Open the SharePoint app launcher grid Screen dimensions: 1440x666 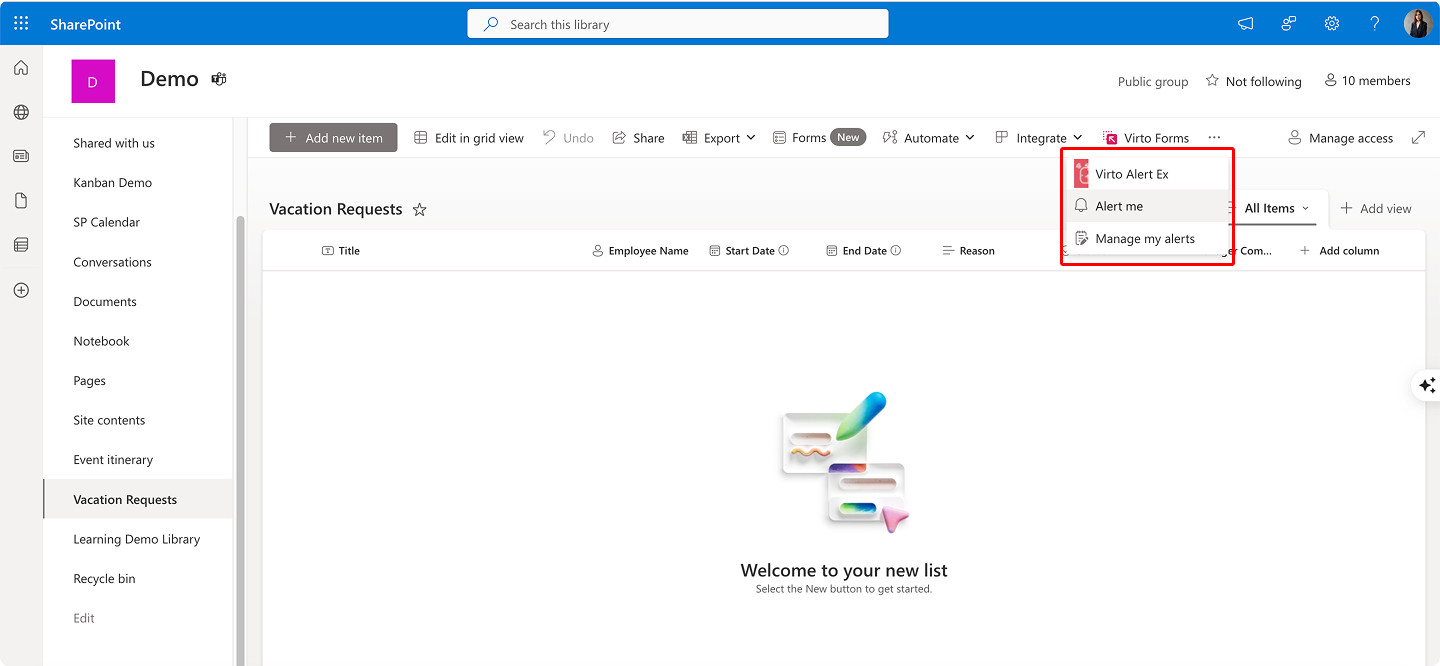coord(20,22)
